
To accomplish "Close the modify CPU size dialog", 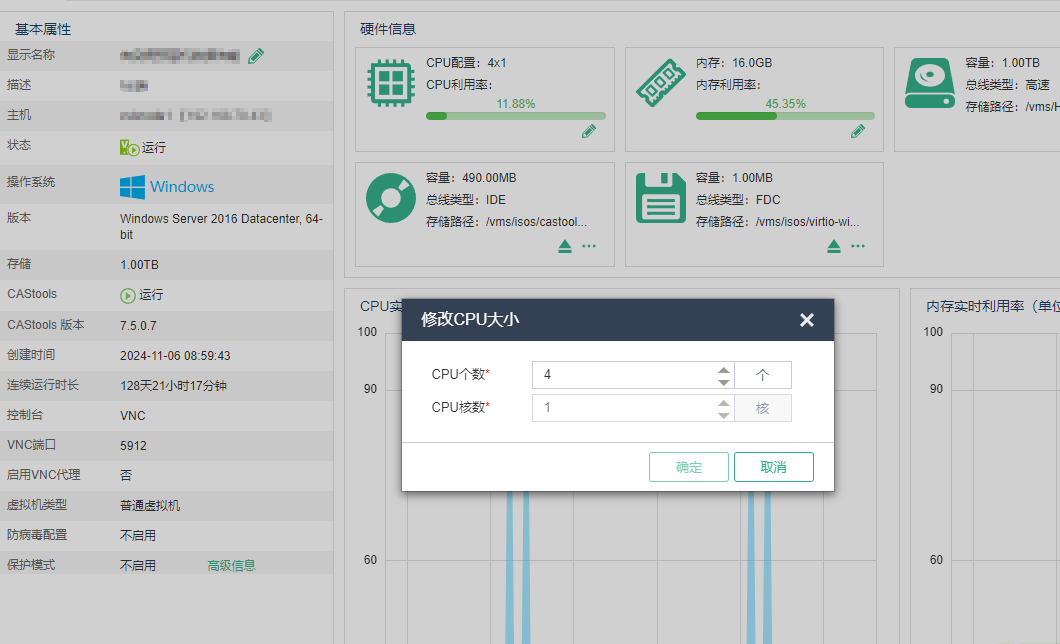I will pos(806,320).
